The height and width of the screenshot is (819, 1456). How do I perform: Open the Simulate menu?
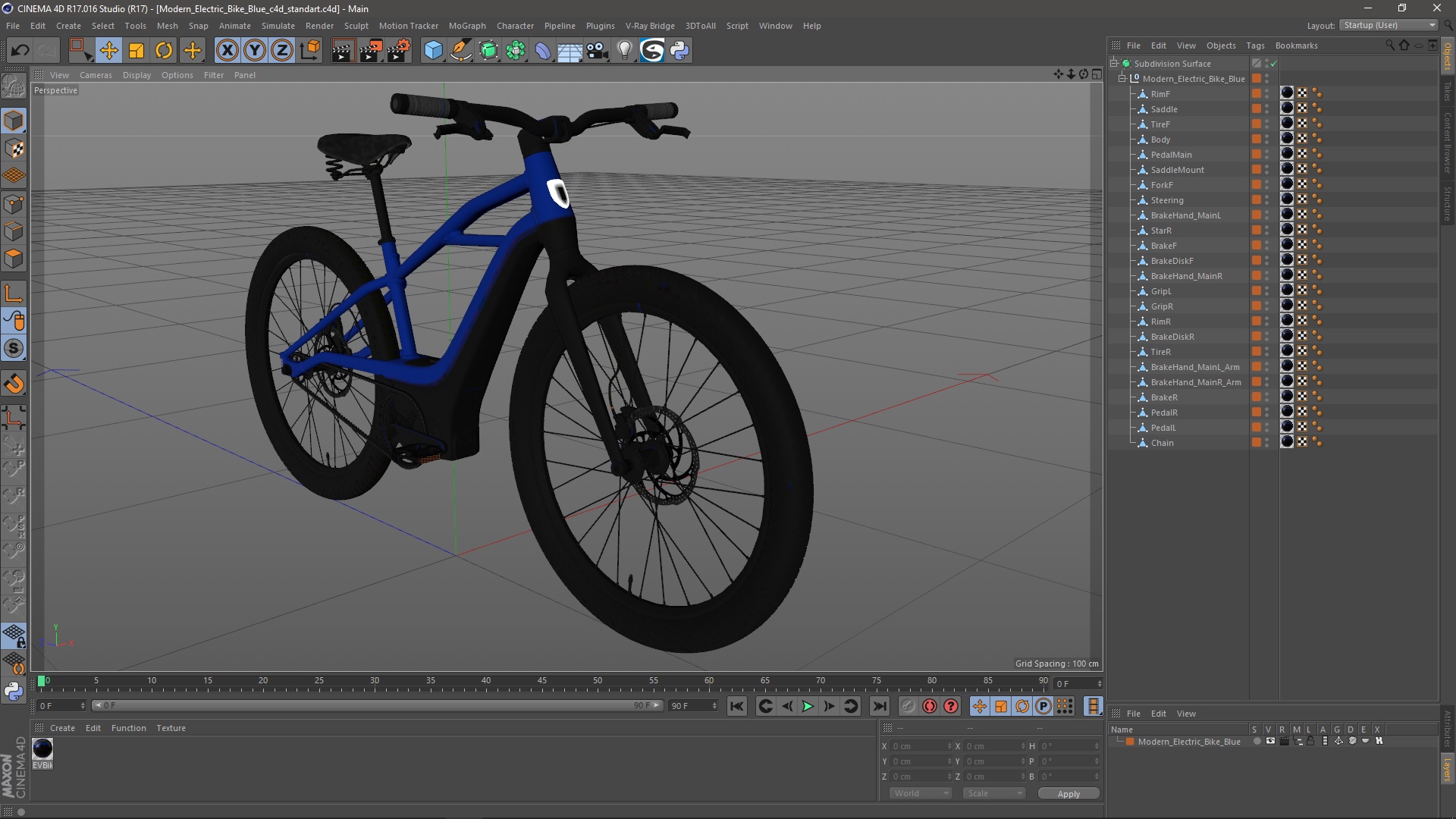(278, 26)
